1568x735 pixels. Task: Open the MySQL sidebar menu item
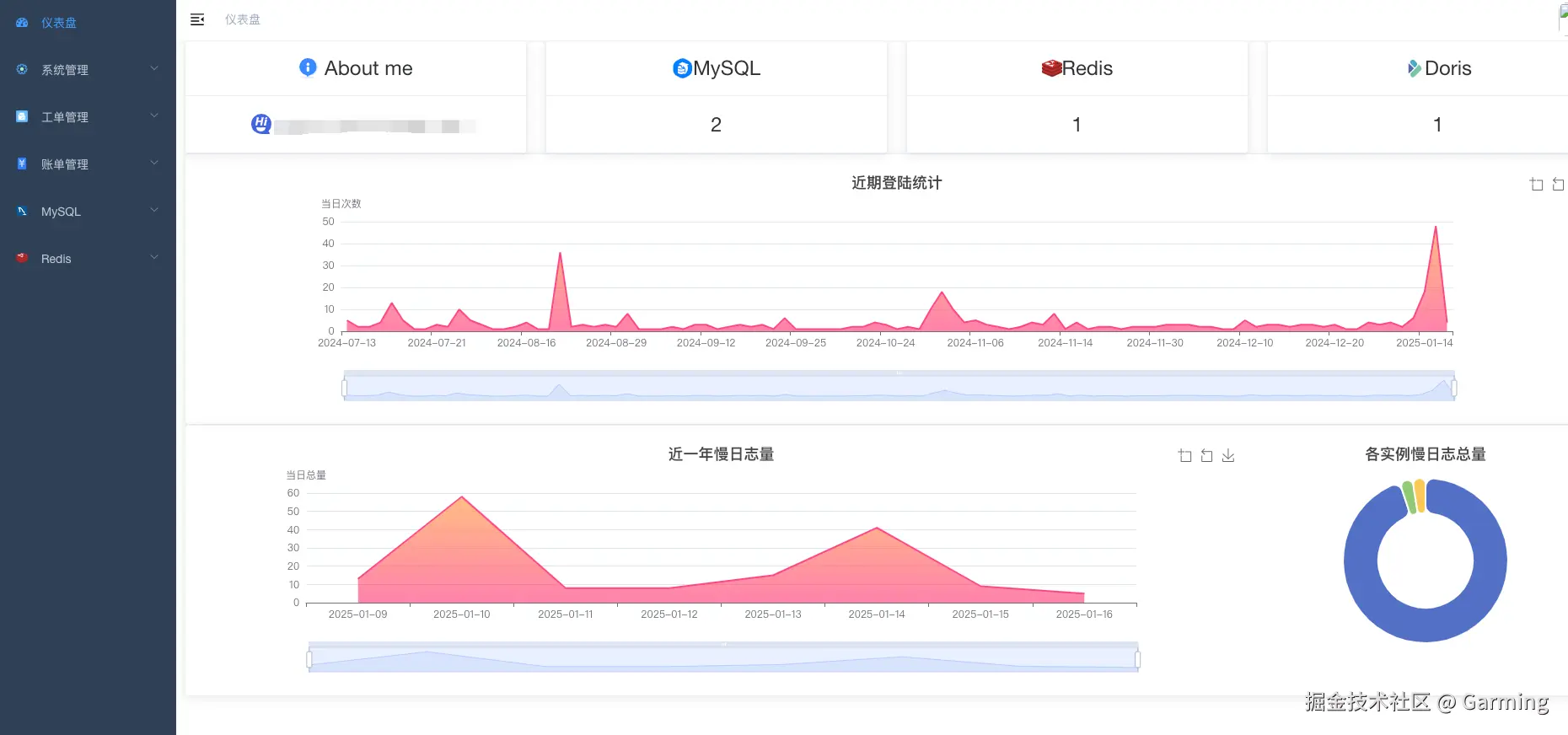(88, 212)
